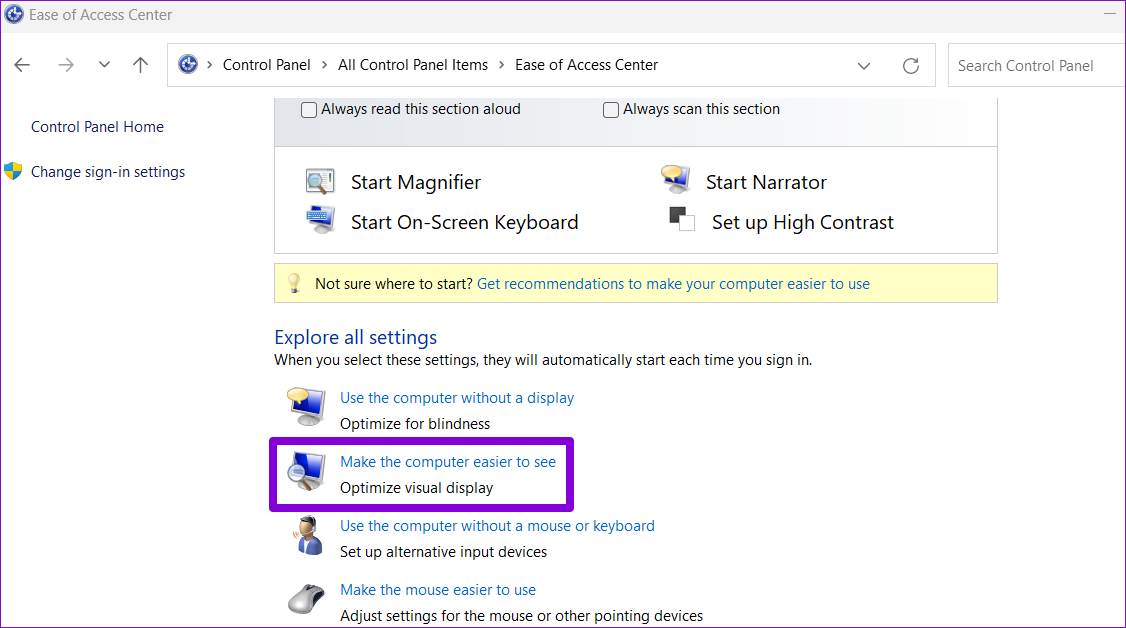The height and width of the screenshot is (628, 1126).
Task: Enable Always scan this section checkbox
Action: (611, 110)
